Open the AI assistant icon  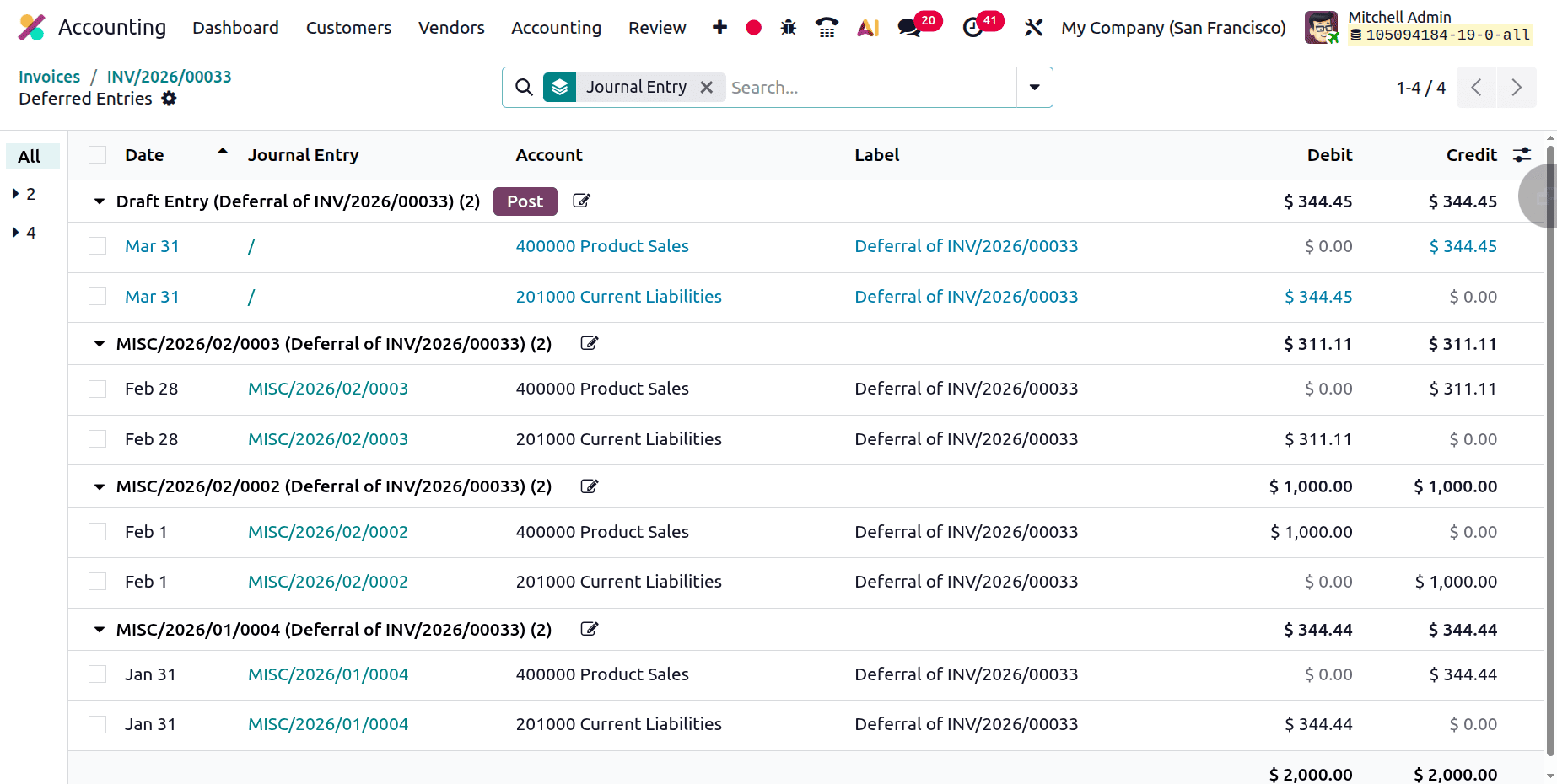867,27
